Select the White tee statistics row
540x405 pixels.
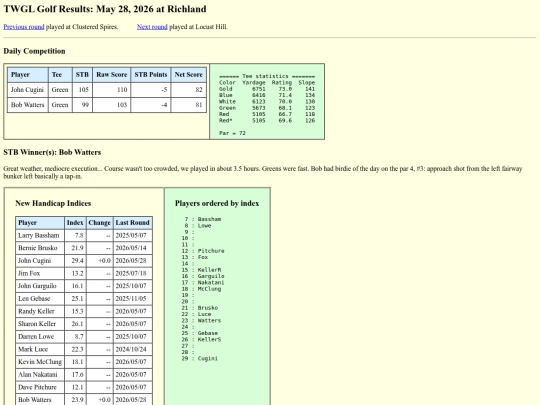click(267, 102)
